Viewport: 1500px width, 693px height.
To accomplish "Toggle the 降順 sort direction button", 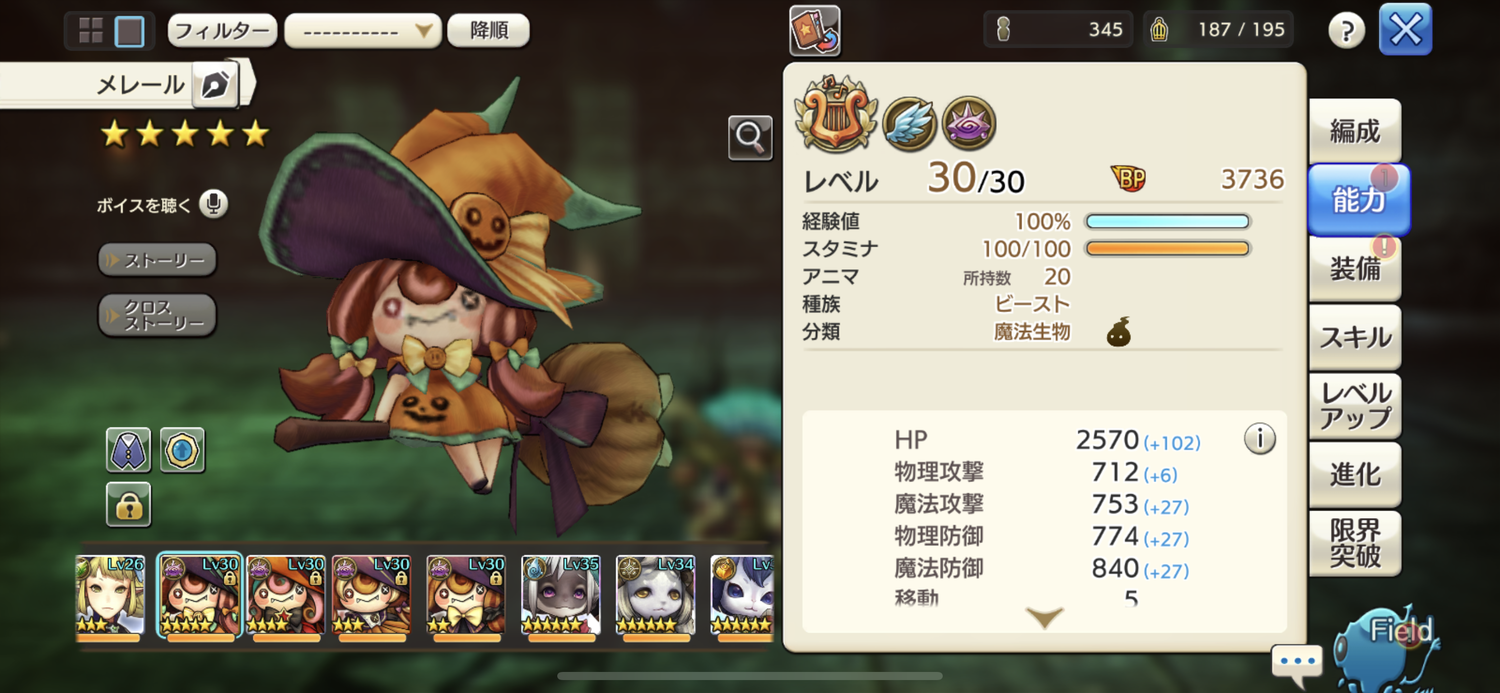I will [x=488, y=31].
